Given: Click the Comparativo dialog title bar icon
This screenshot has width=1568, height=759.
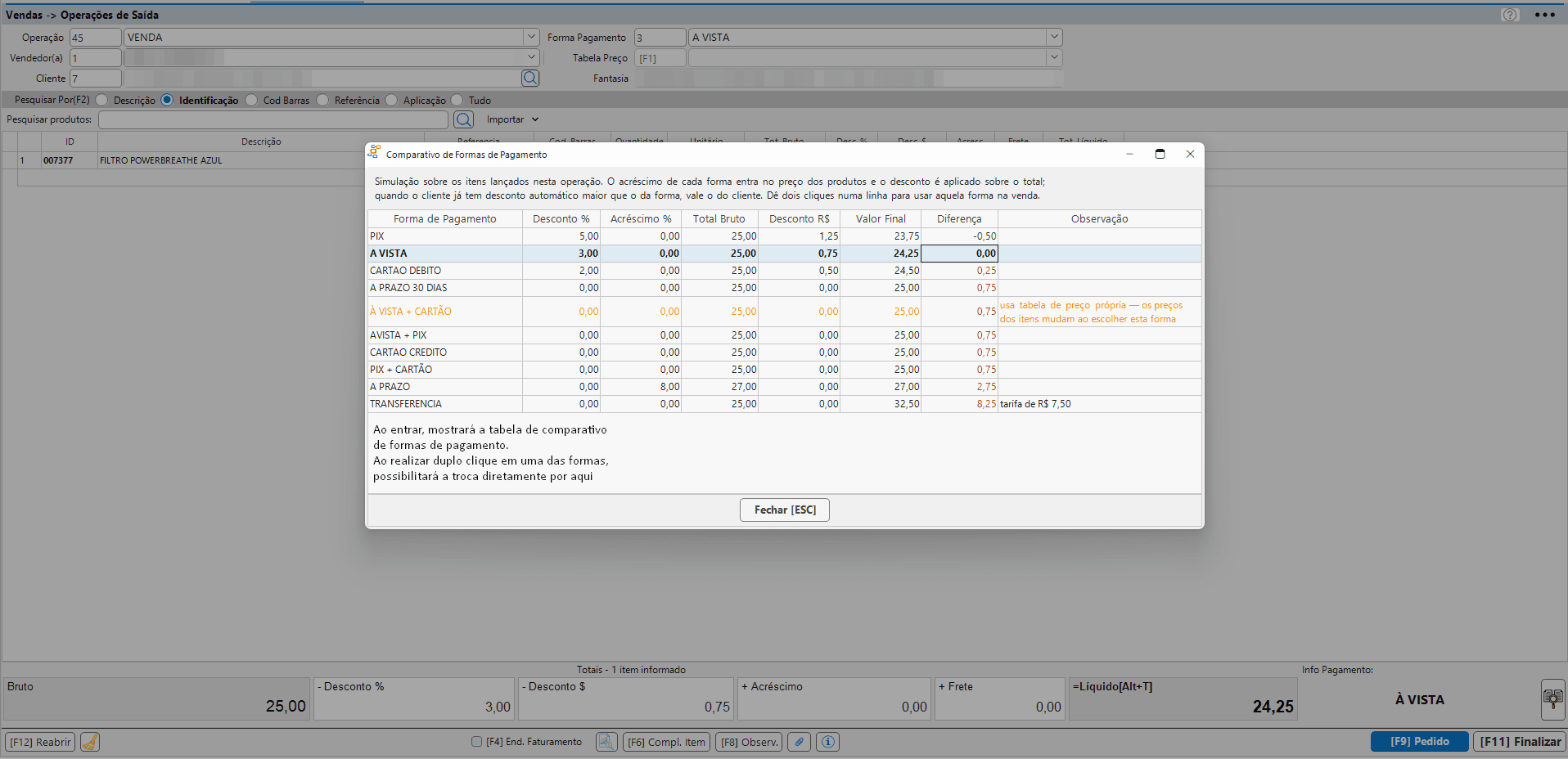Looking at the screenshot, I should click(374, 152).
